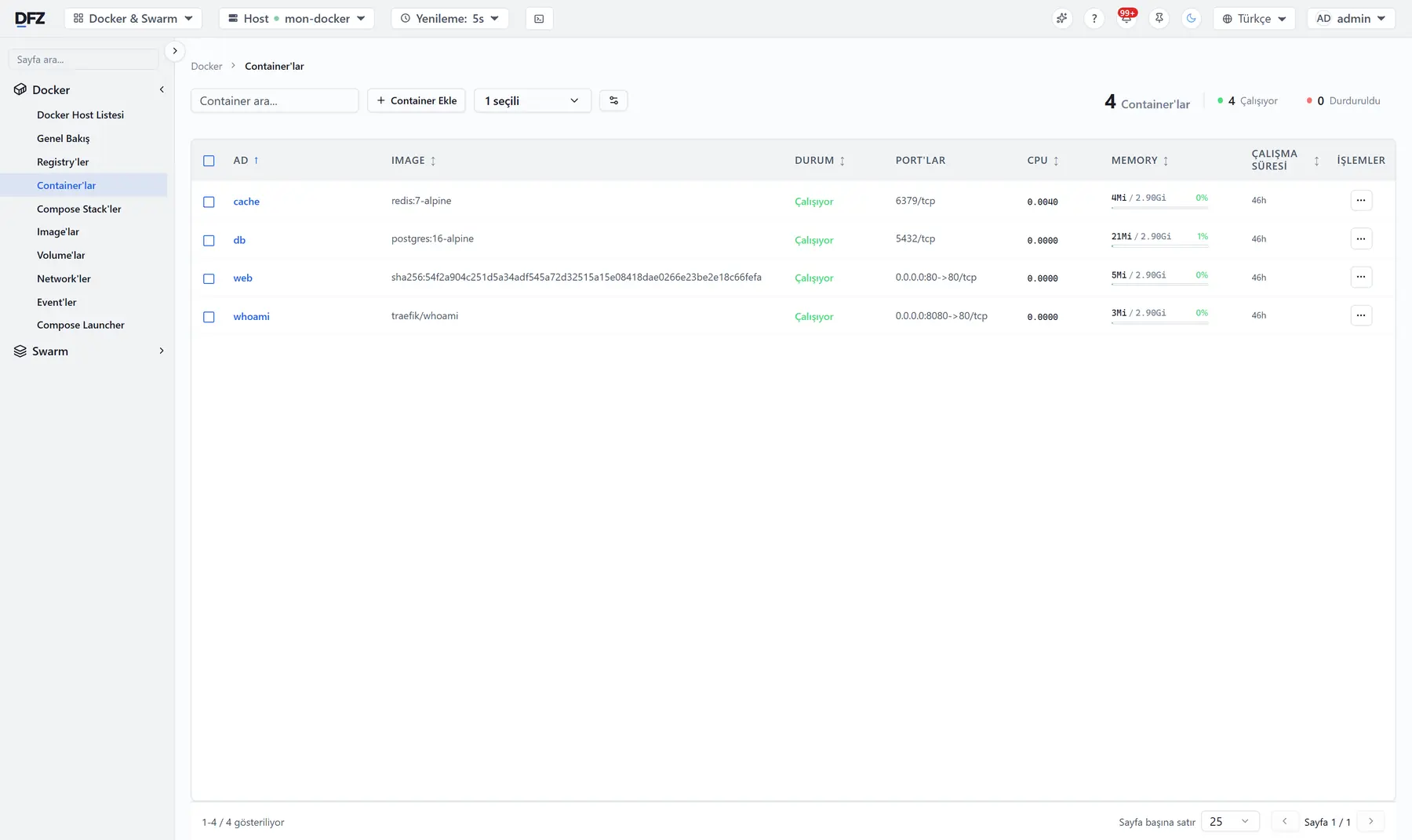Open the column settings filter icon
This screenshot has height=840, width=1412.
coord(613,100)
